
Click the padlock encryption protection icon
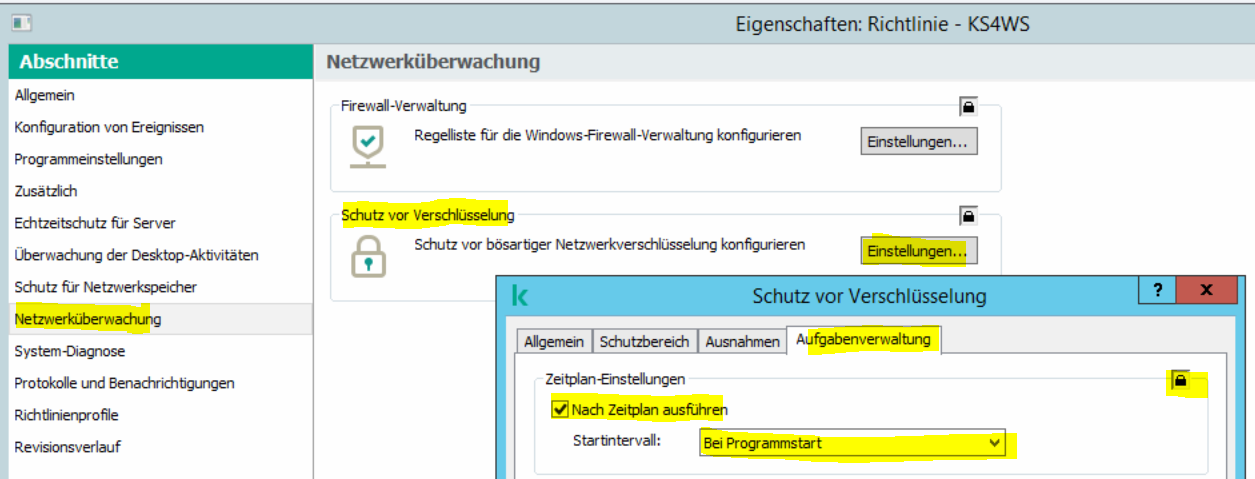coord(369,256)
